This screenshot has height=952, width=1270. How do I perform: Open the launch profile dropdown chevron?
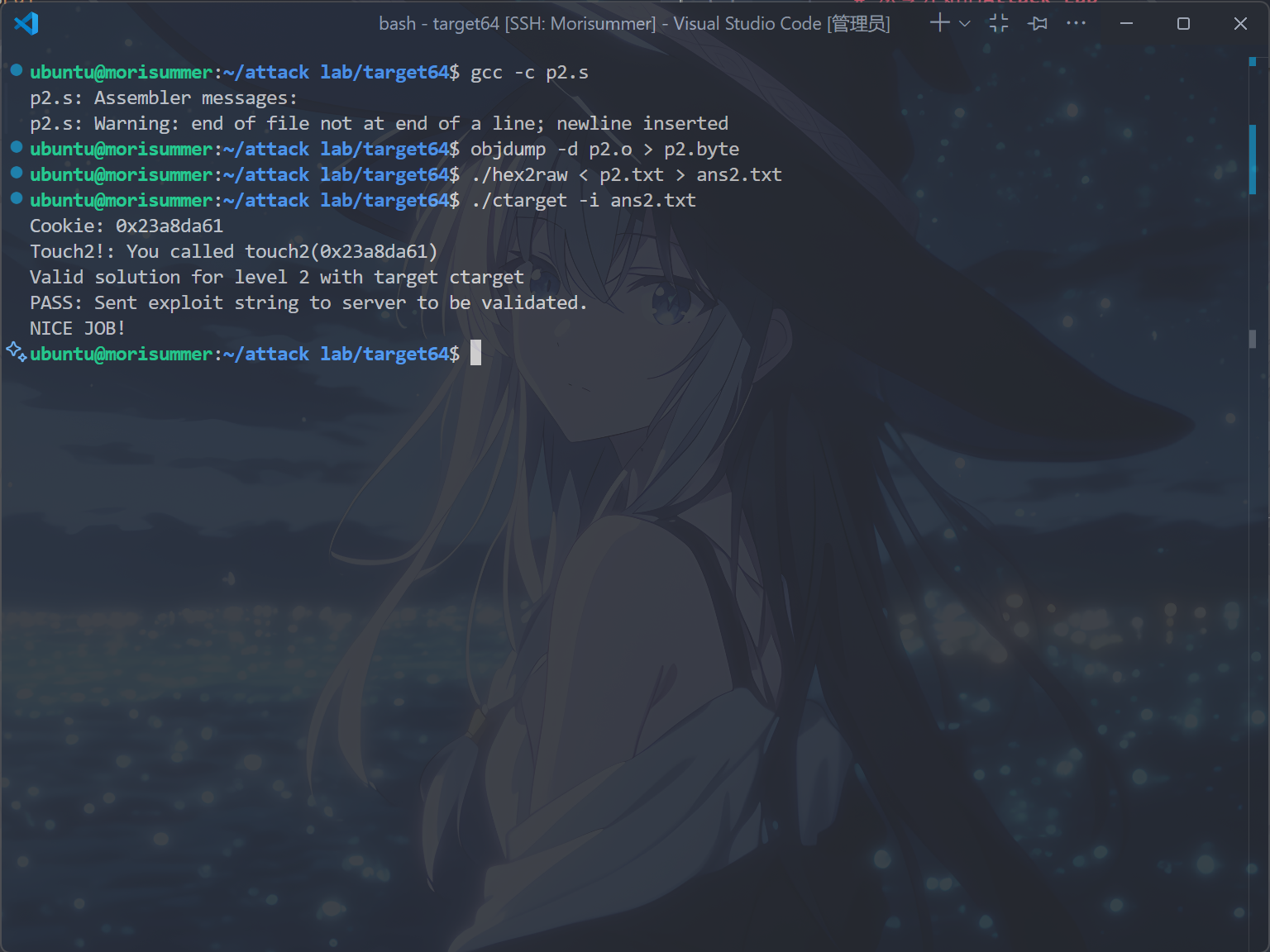[x=964, y=24]
